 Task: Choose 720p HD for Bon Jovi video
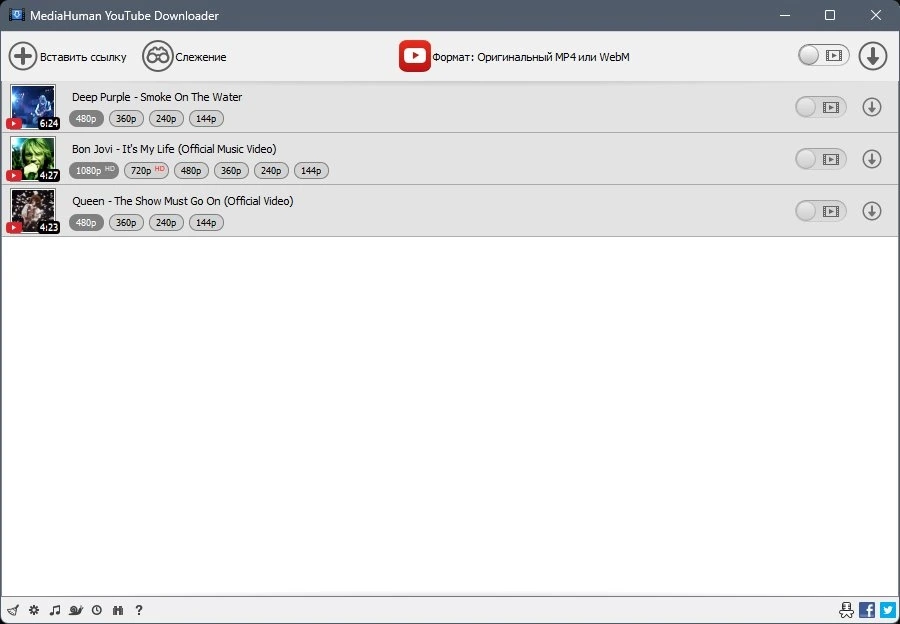[146, 170]
